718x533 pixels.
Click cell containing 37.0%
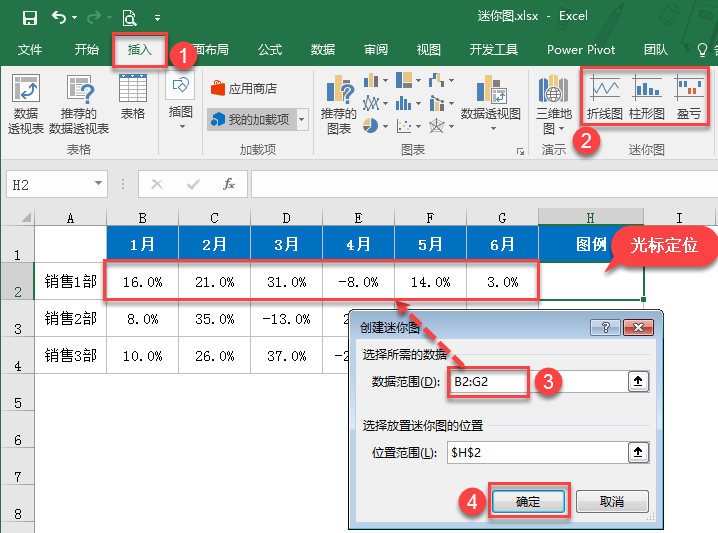click(x=286, y=355)
